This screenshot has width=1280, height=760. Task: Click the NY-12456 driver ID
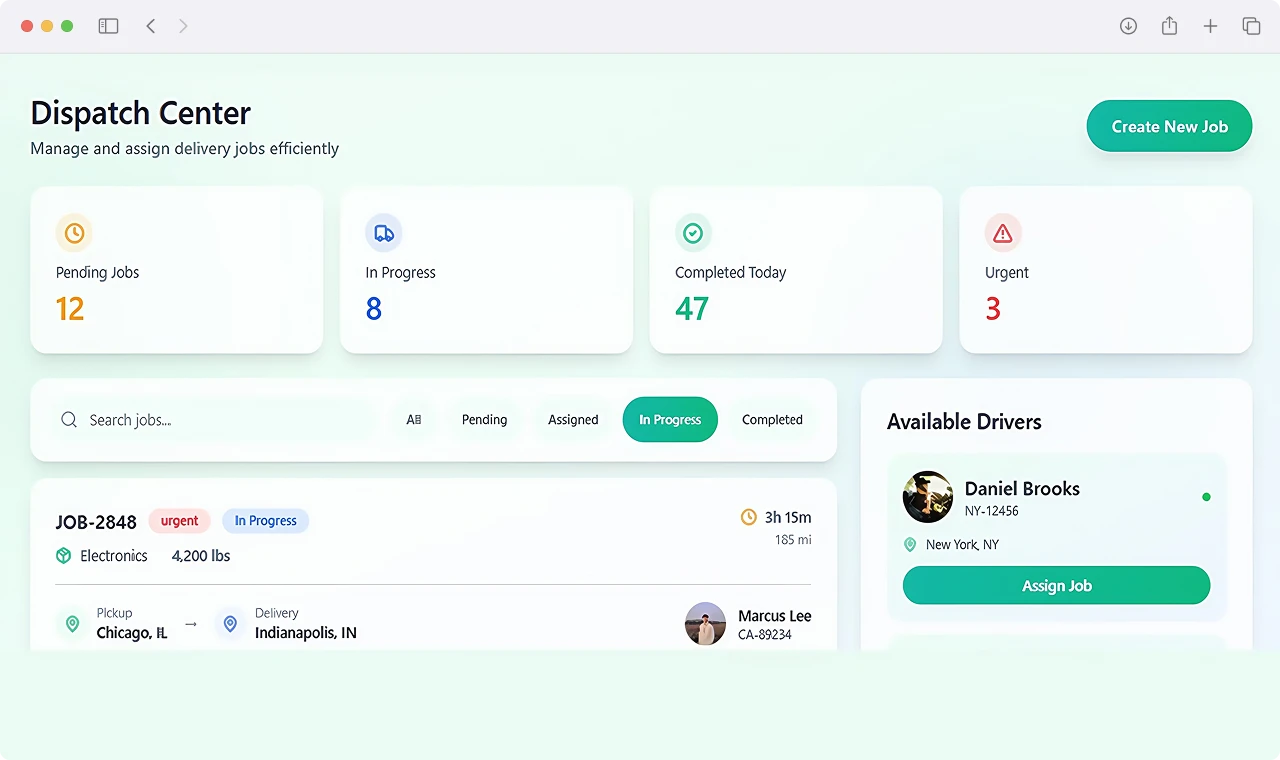[992, 511]
